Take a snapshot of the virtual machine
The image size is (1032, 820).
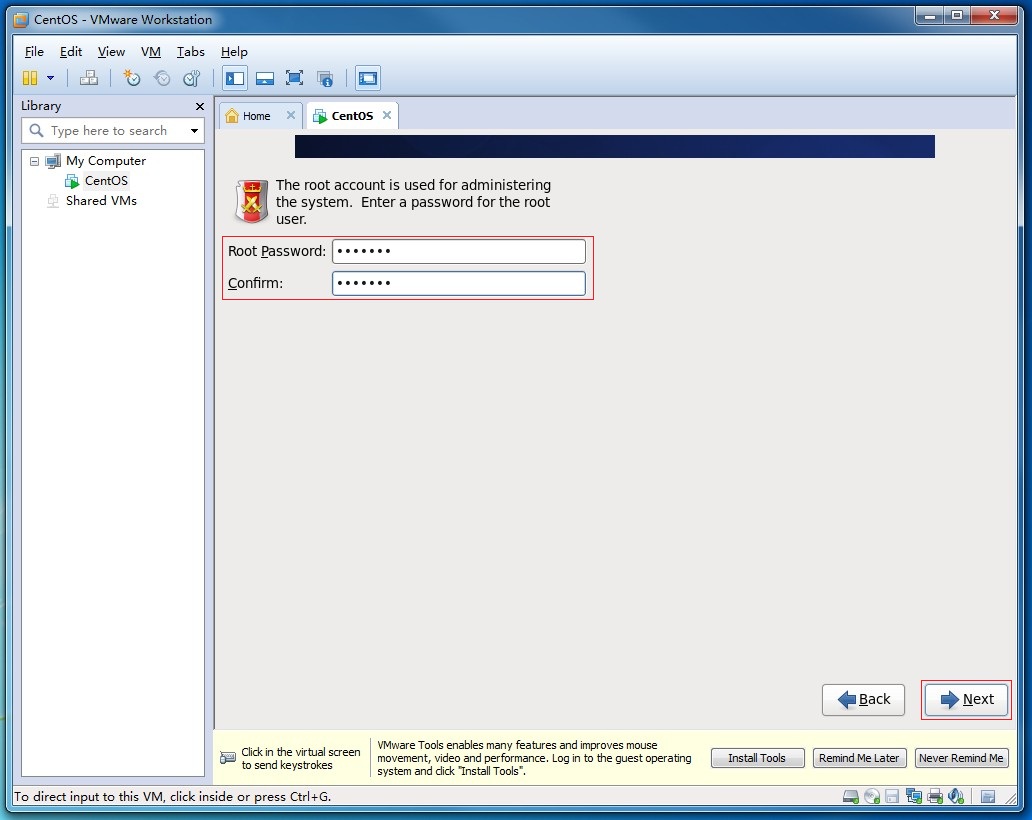(x=132, y=78)
